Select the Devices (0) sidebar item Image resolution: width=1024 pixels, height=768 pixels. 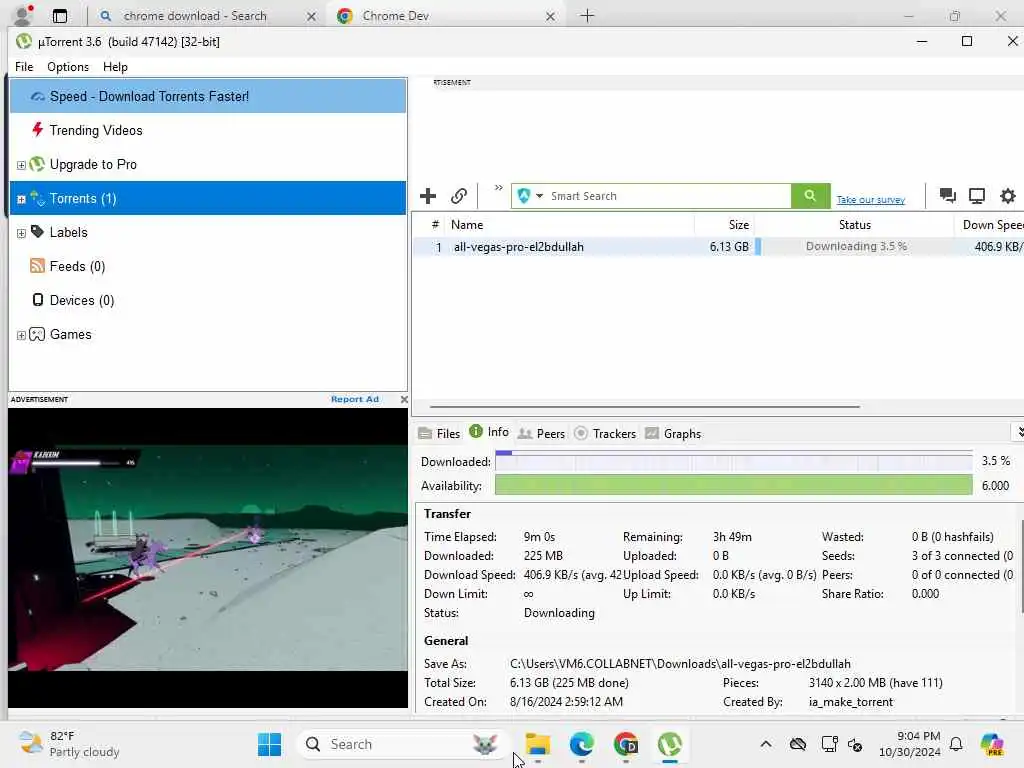click(208, 300)
